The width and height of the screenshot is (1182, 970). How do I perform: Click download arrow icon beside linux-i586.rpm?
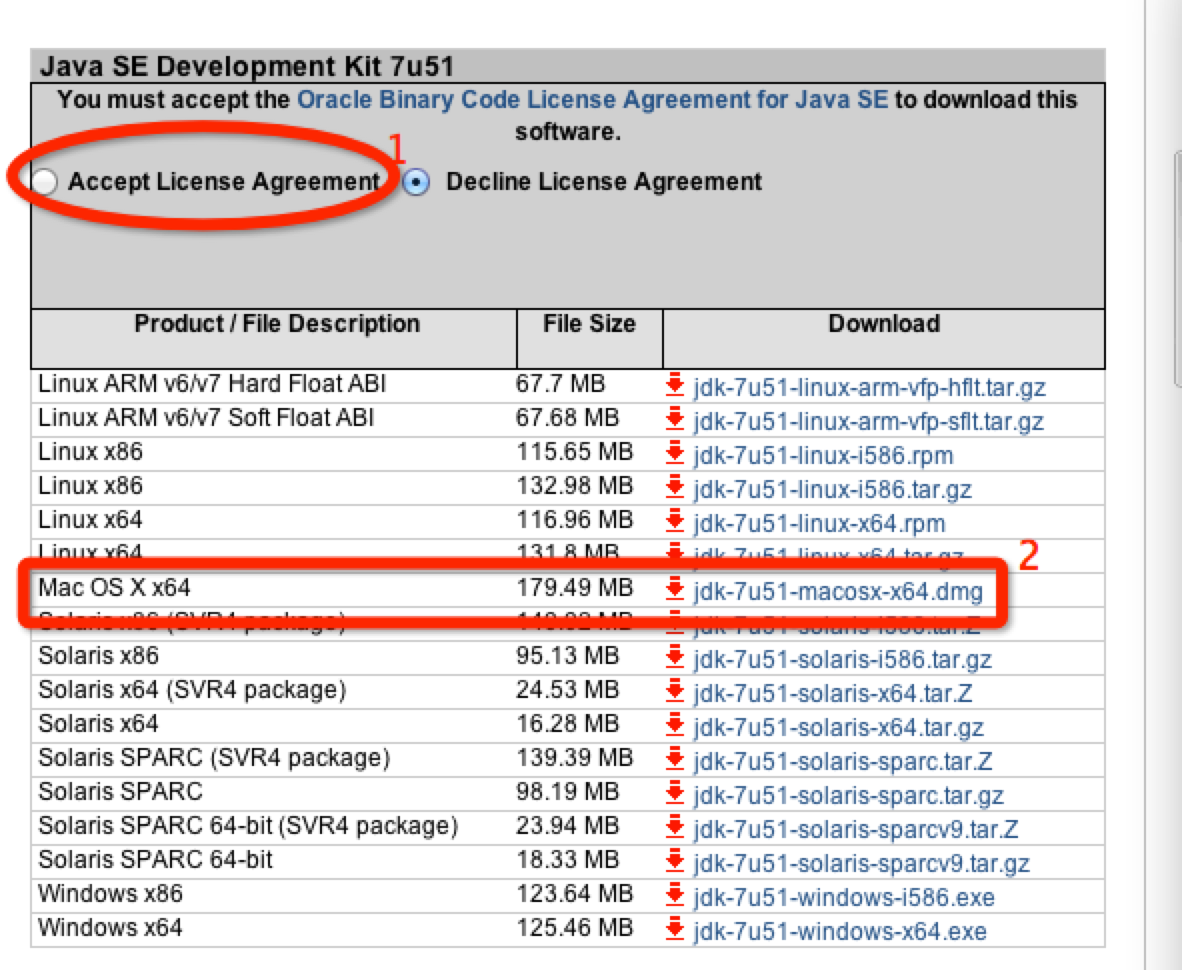pyautogui.click(x=675, y=452)
